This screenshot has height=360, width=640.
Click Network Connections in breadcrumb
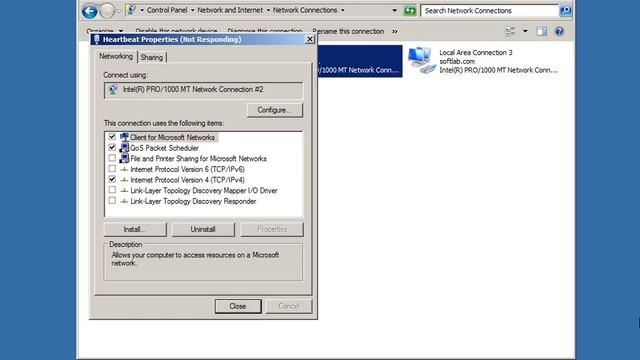pyautogui.click(x=305, y=10)
